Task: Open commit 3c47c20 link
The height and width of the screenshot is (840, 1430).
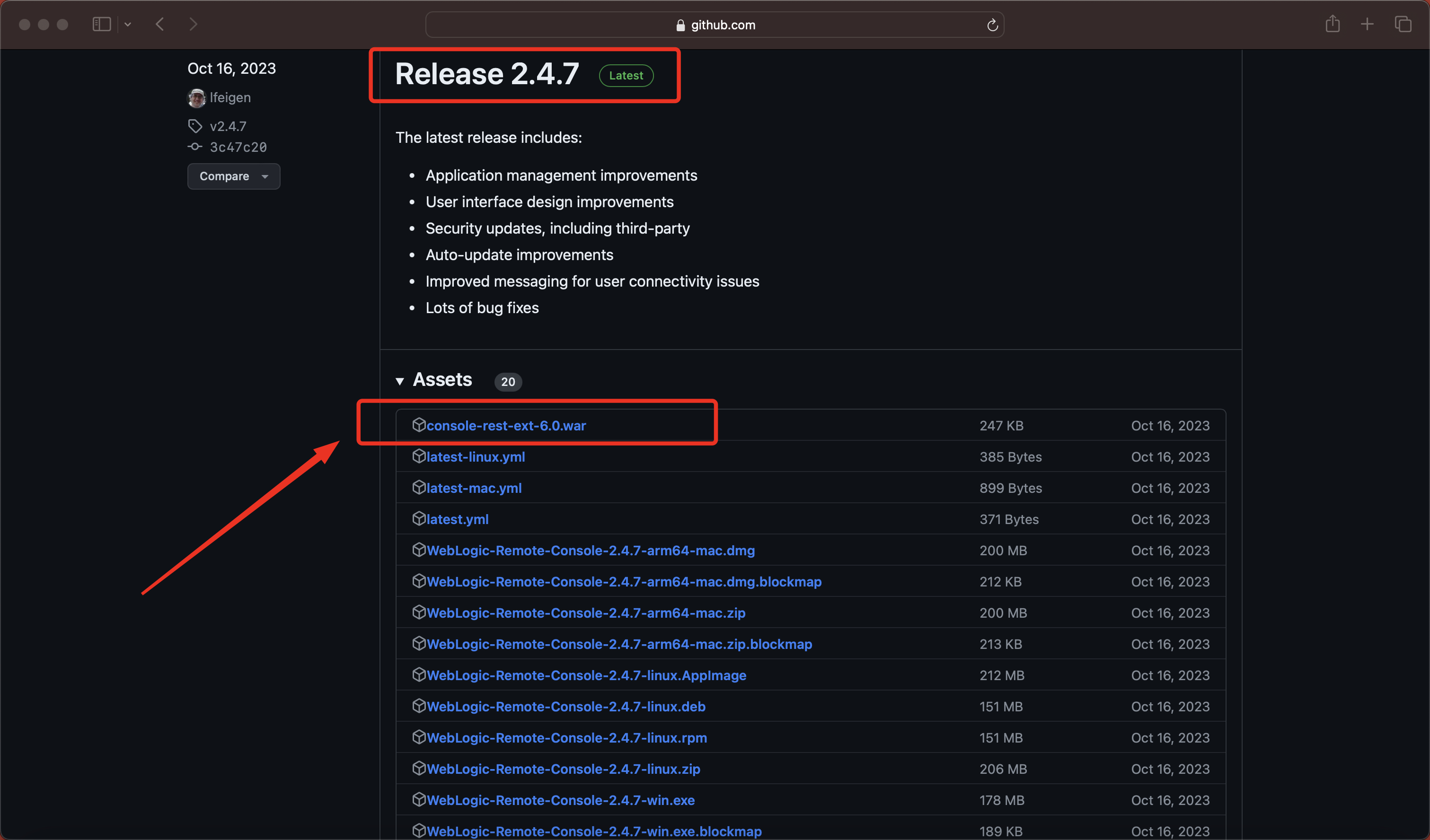Action: click(x=238, y=148)
